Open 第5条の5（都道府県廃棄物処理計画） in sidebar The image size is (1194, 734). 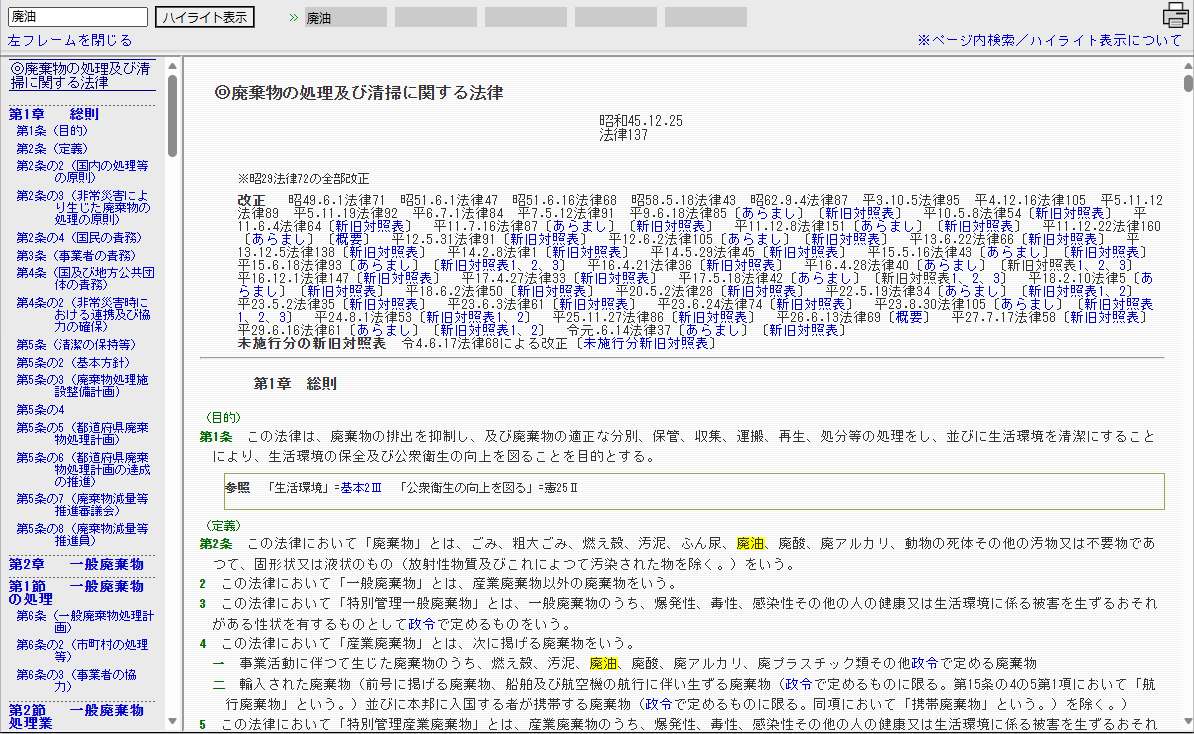(x=82, y=433)
